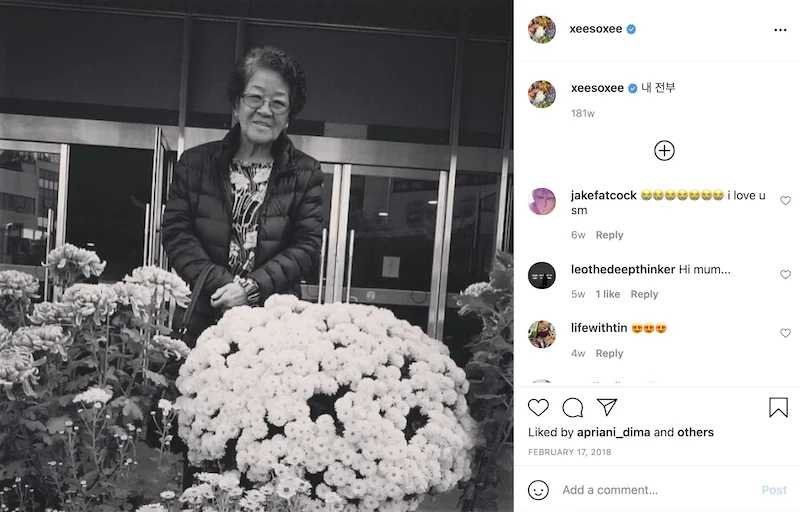Share the post via paper plane icon
The width and height of the screenshot is (800, 512).
point(607,407)
